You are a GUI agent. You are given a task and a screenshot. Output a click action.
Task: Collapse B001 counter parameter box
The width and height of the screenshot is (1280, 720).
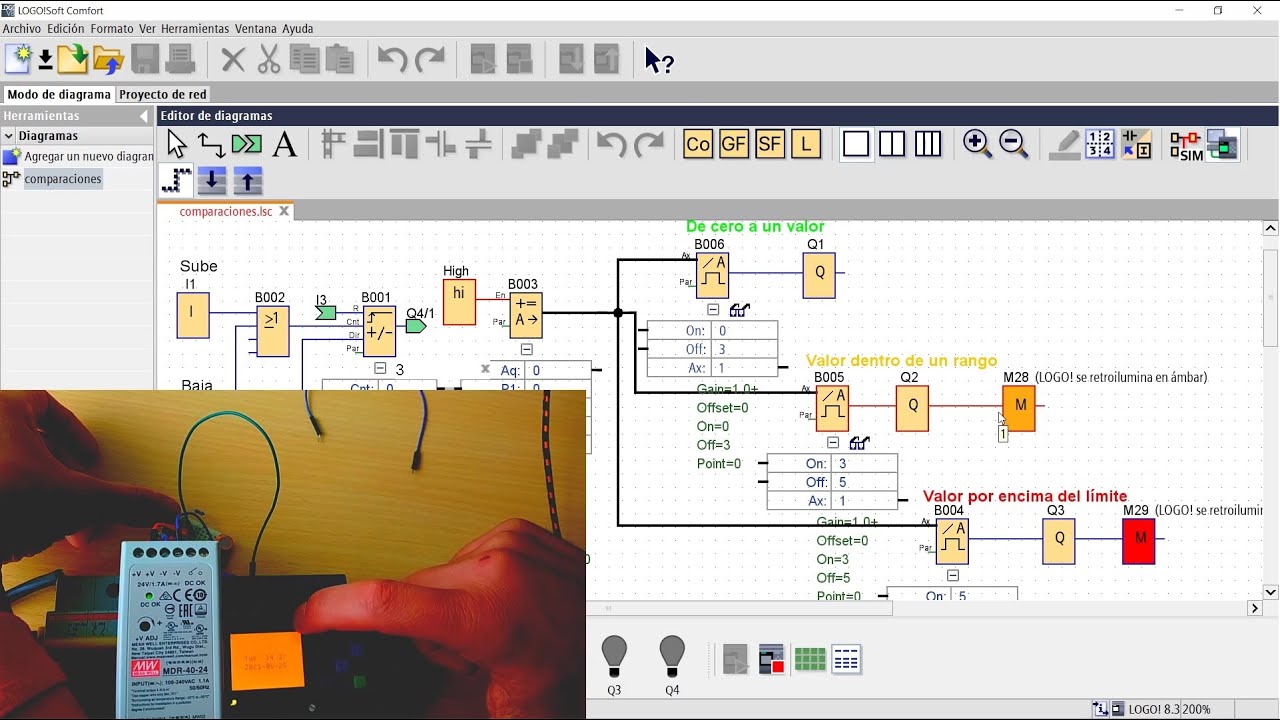click(380, 368)
